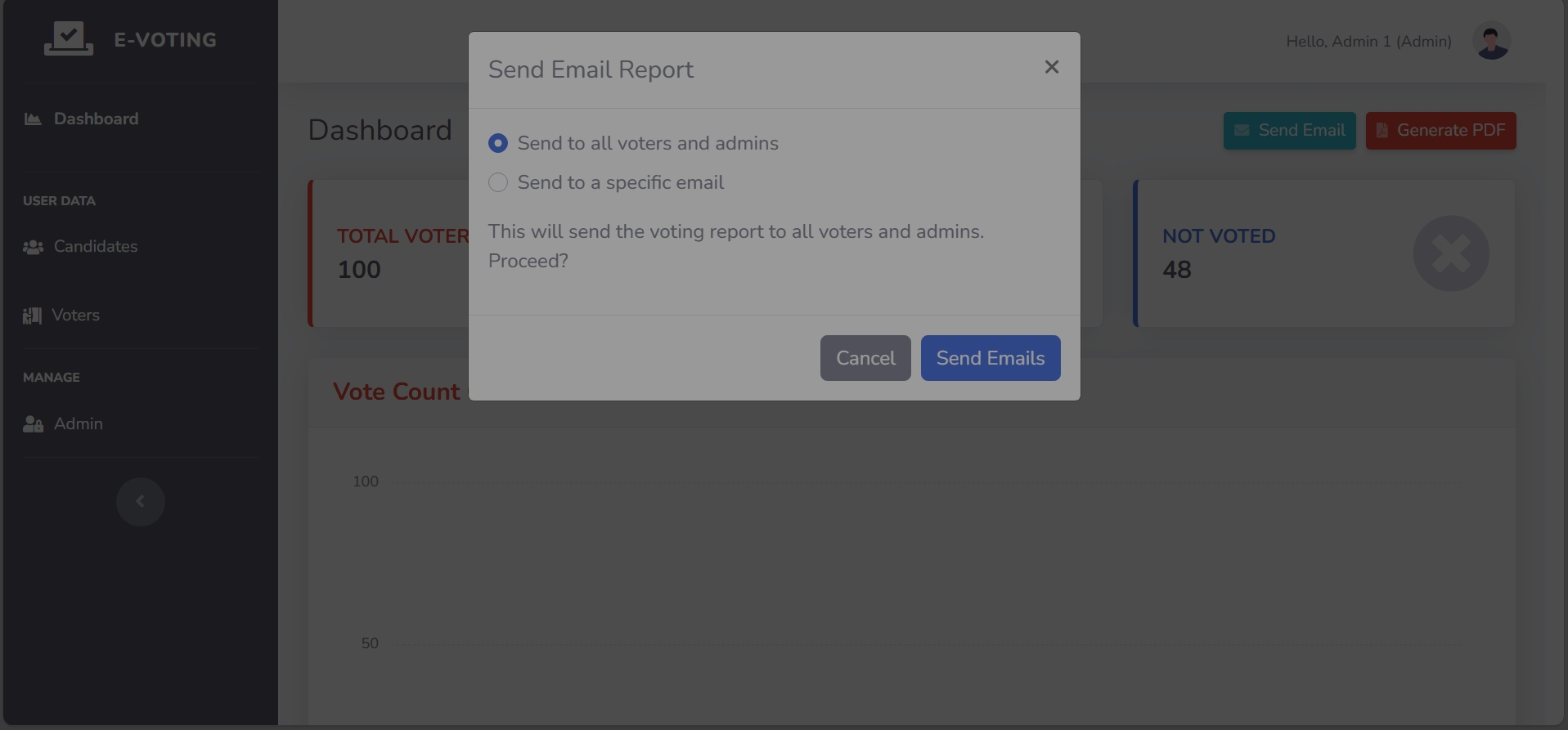Close the Send Email Report dialog

click(1051, 67)
